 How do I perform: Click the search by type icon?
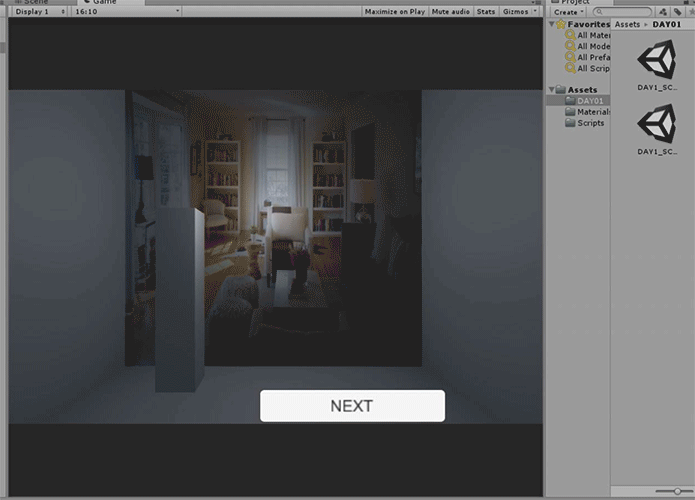663,12
